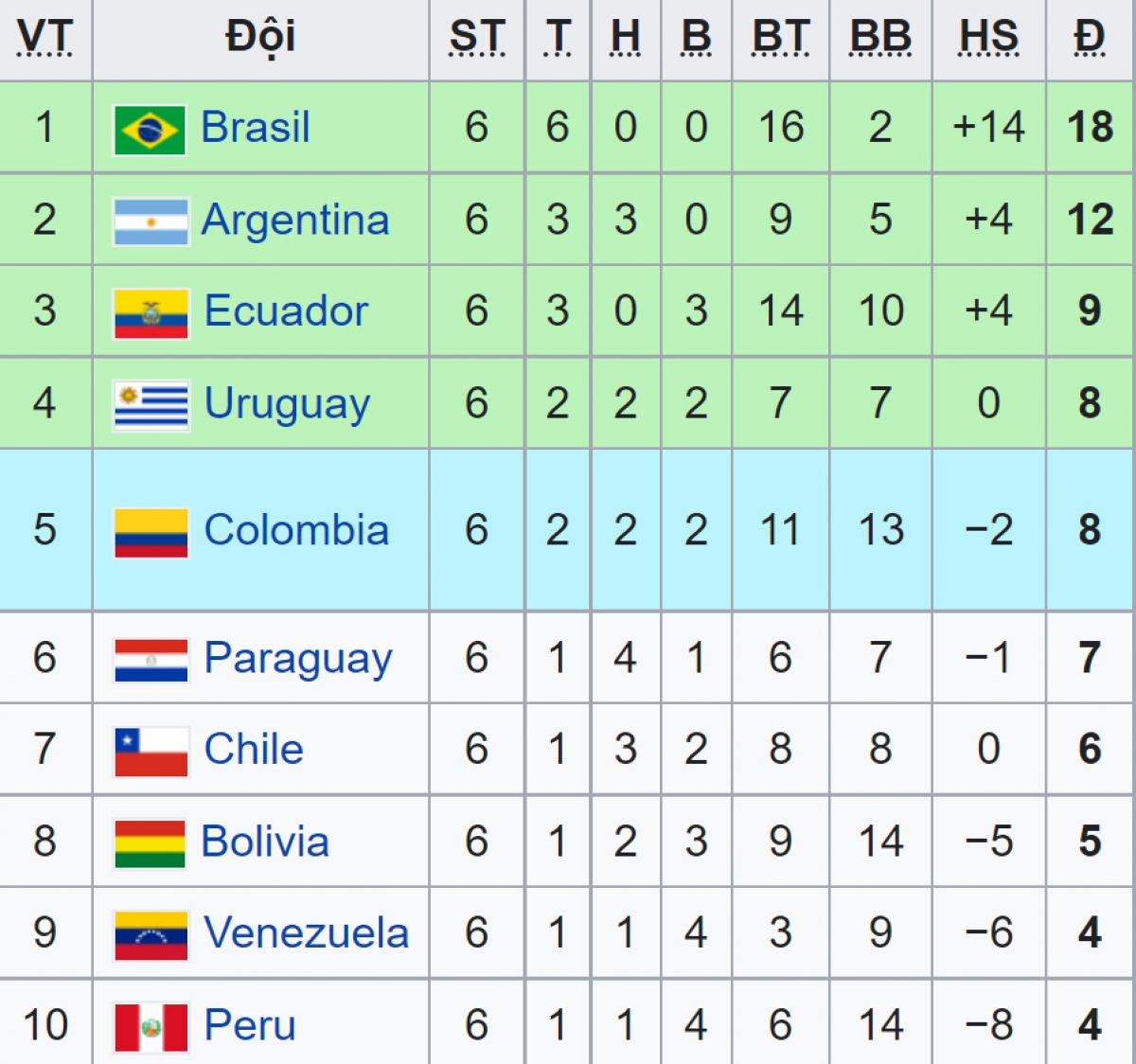
Task: Click the Uruguay flag icon
Action: 151,405
